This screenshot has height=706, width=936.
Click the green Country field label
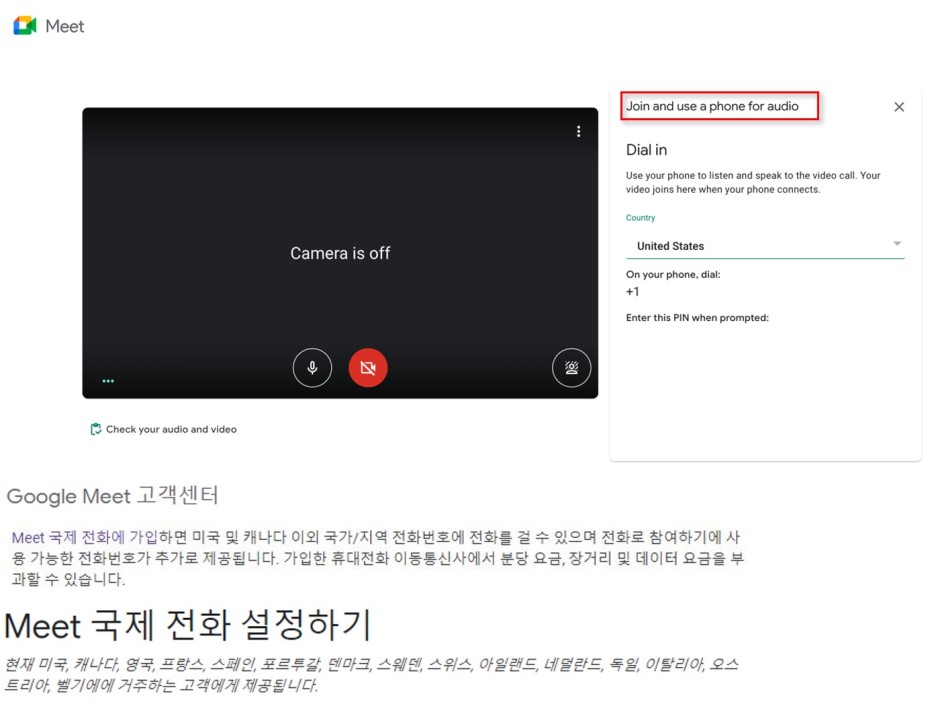(641, 218)
